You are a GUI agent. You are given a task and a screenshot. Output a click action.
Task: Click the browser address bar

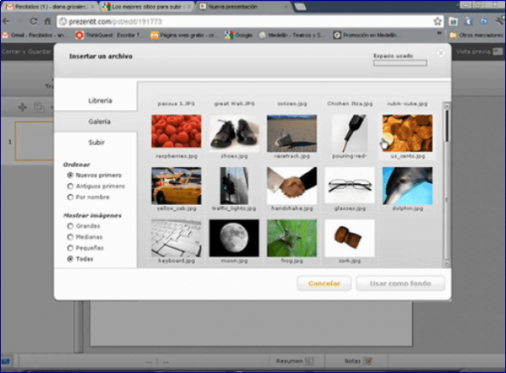point(245,22)
